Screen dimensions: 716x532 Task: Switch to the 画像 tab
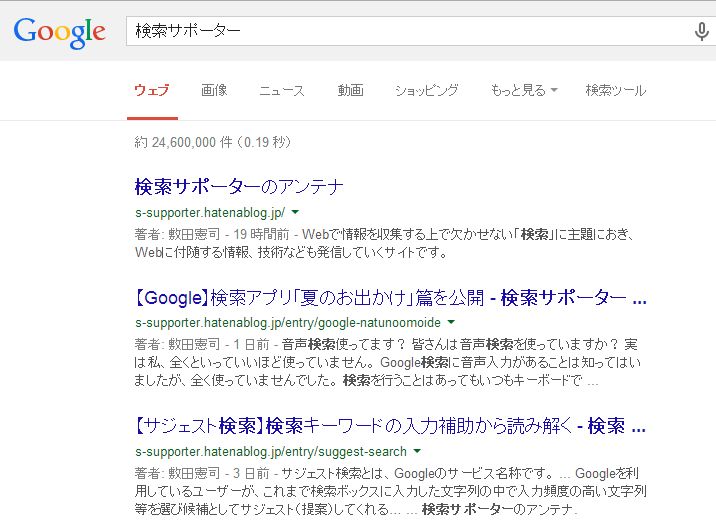click(214, 90)
